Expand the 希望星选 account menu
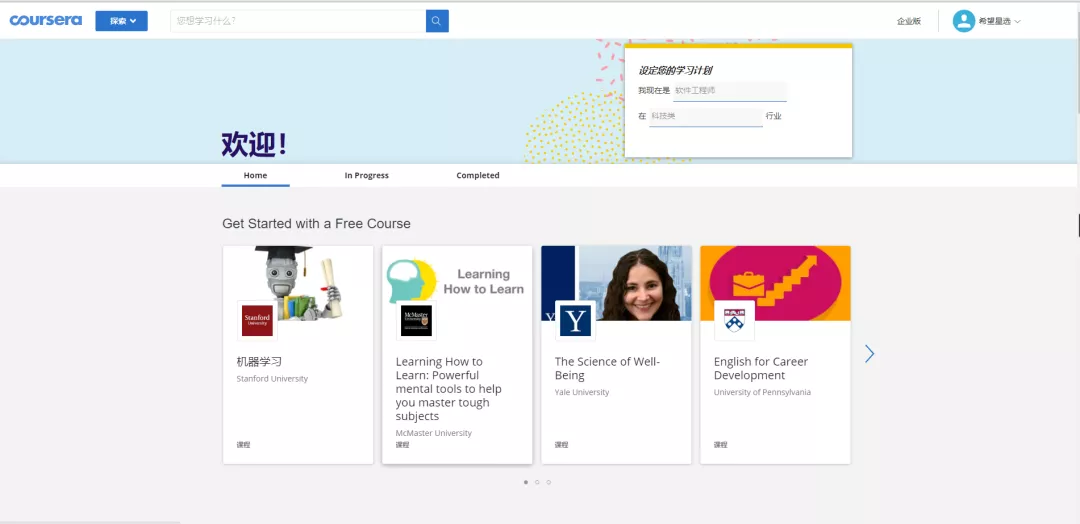Viewport: 1080px width, 524px height. [999, 21]
